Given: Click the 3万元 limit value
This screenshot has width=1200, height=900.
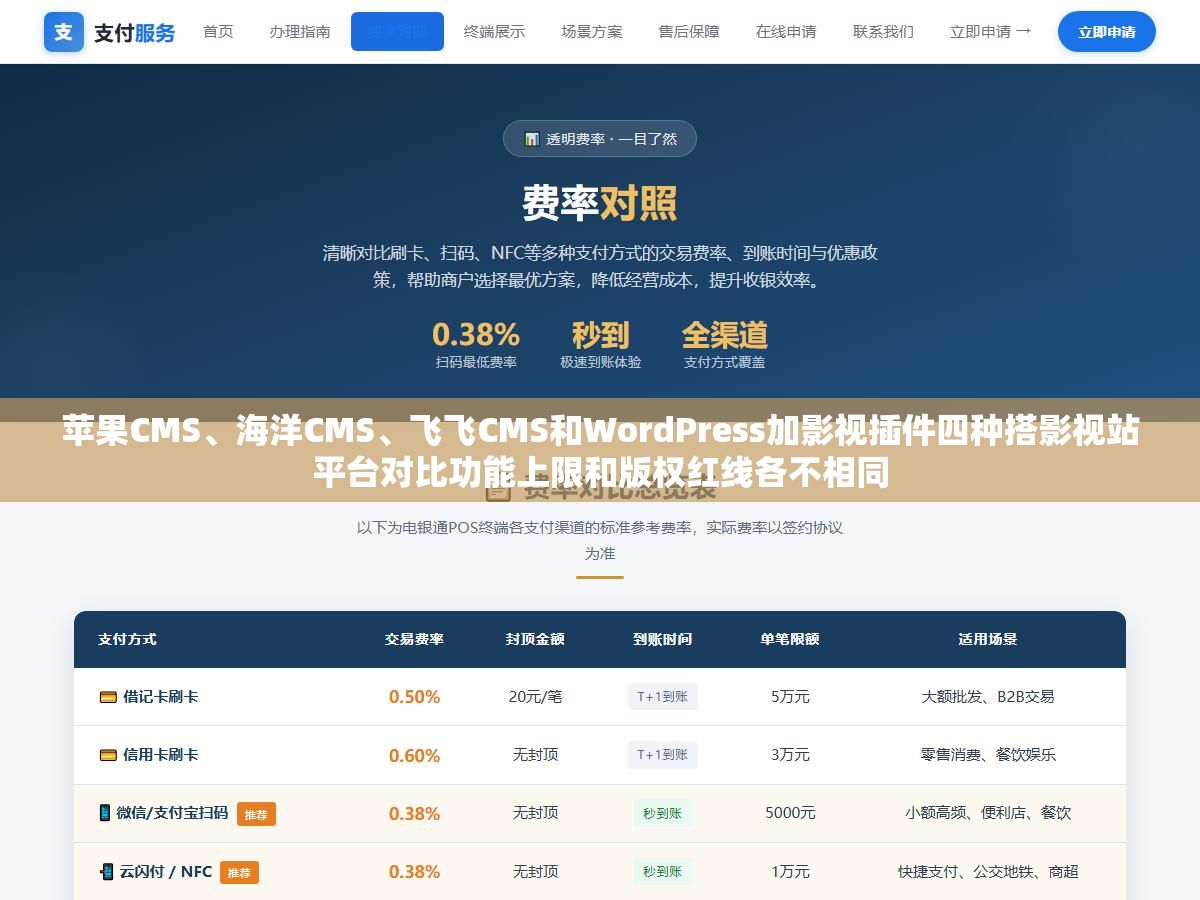Looking at the screenshot, I should point(790,755).
